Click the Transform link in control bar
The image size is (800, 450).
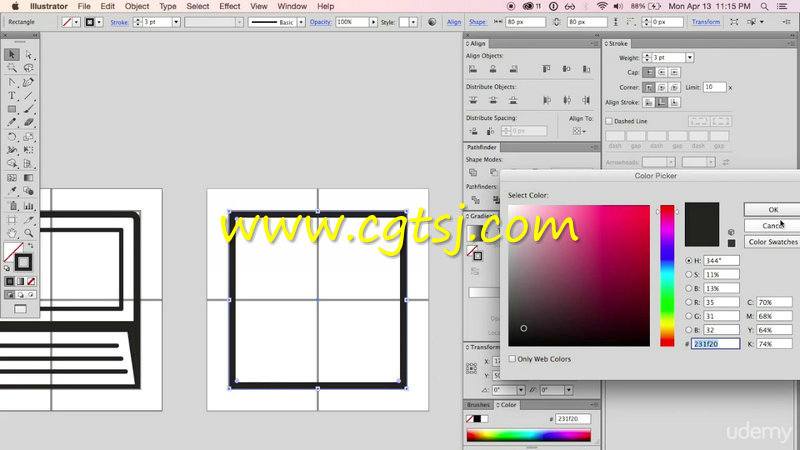pyautogui.click(x=706, y=22)
